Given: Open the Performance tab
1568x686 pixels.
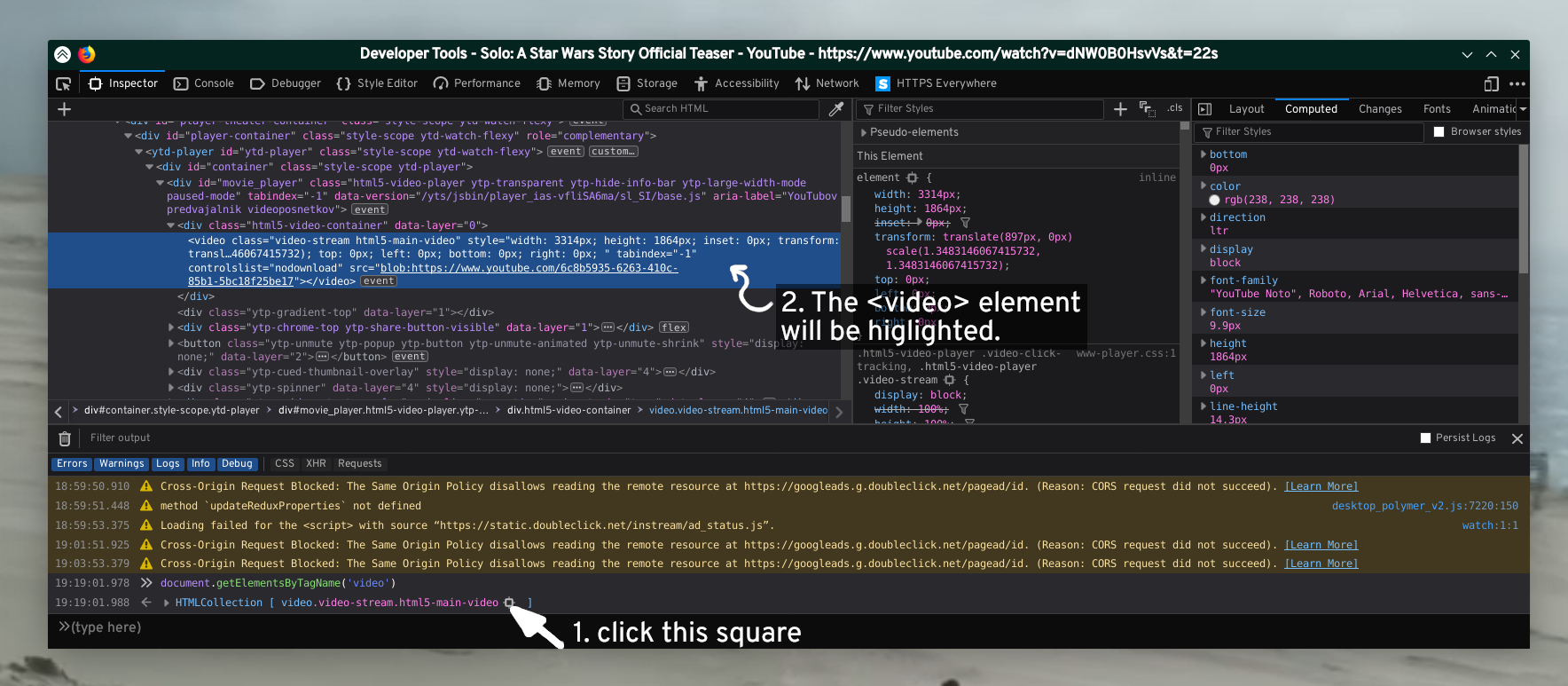Looking at the screenshot, I should click(x=477, y=83).
